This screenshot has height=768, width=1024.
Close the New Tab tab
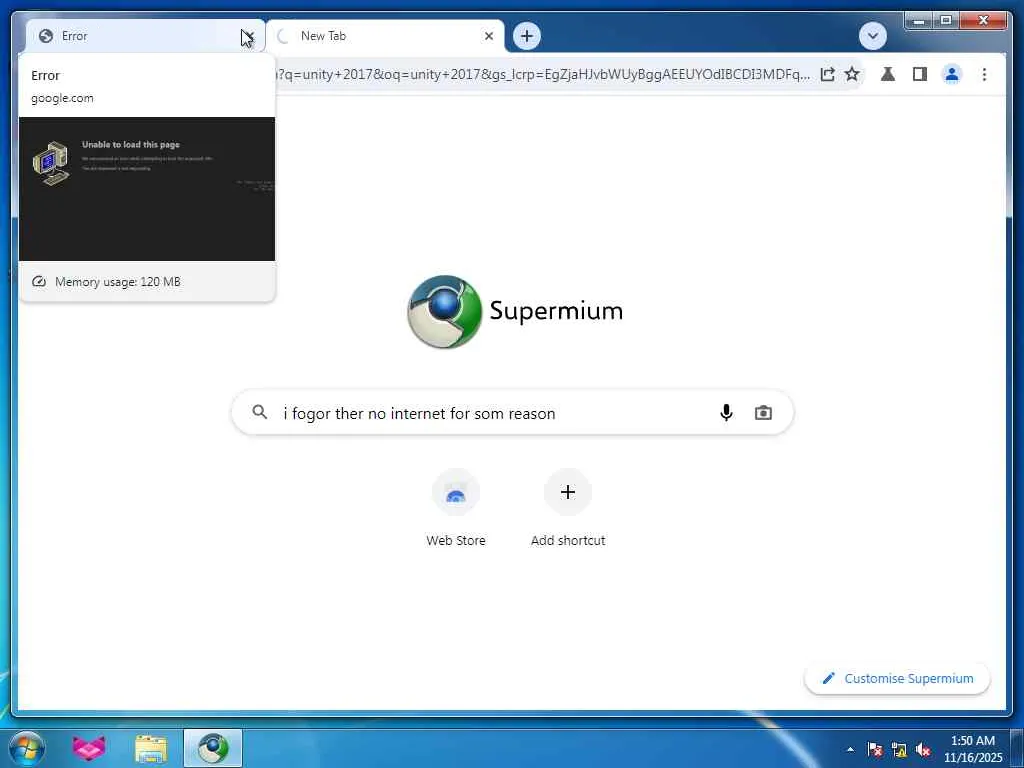[488, 36]
